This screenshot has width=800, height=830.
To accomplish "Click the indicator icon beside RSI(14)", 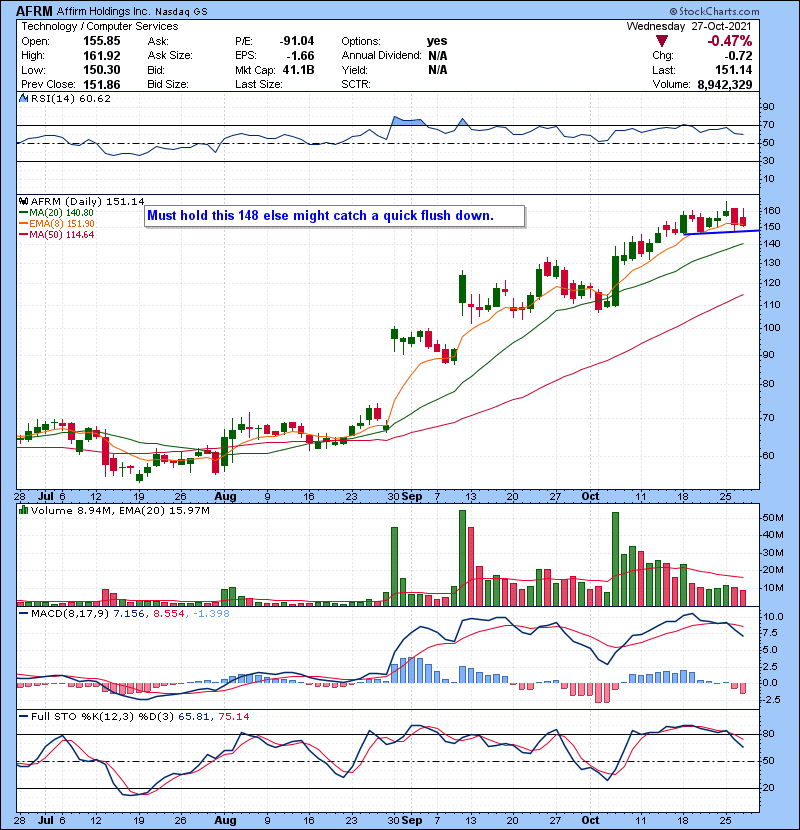I will pyautogui.click(x=23, y=98).
